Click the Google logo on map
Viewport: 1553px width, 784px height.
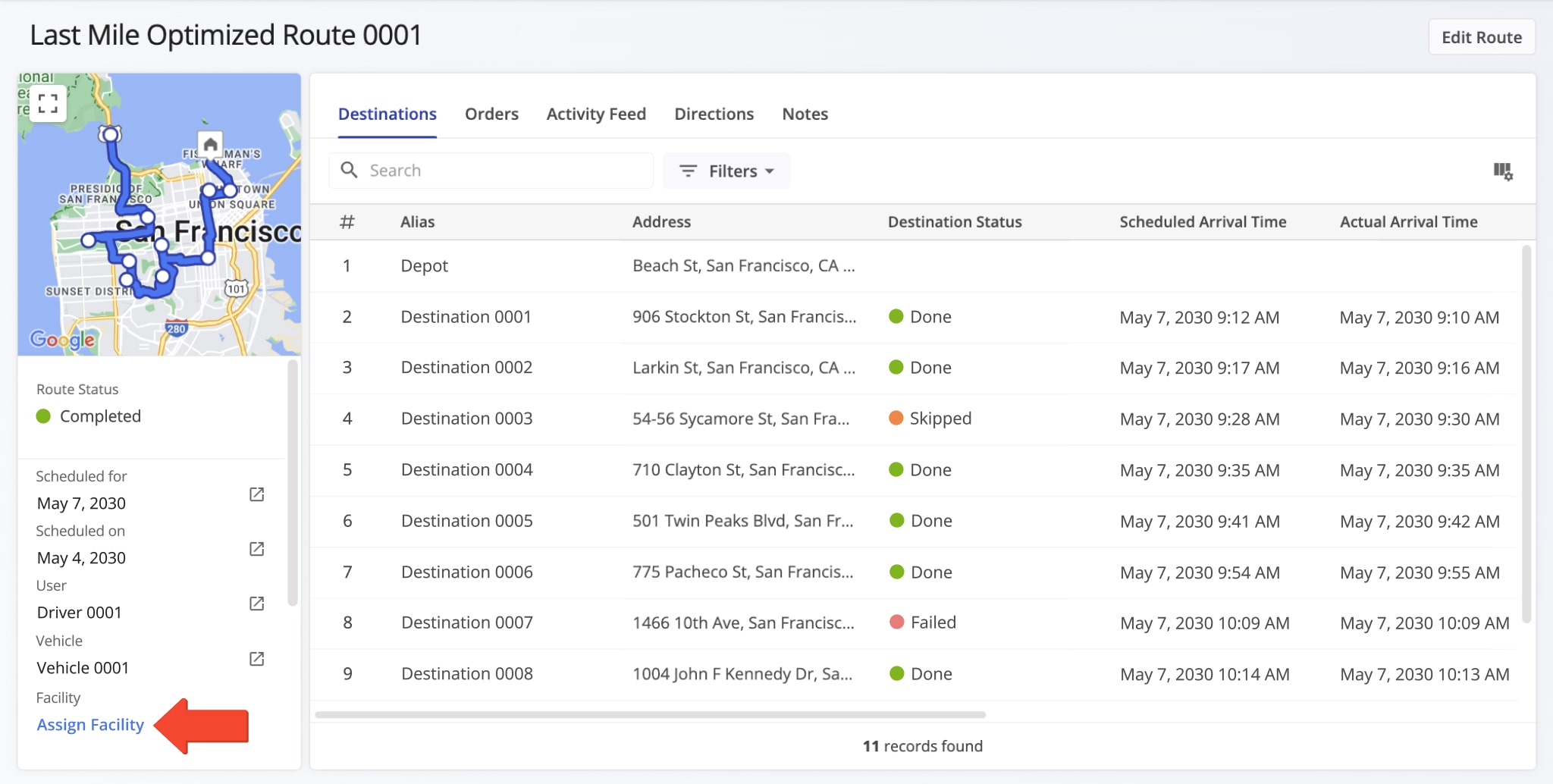tap(63, 339)
